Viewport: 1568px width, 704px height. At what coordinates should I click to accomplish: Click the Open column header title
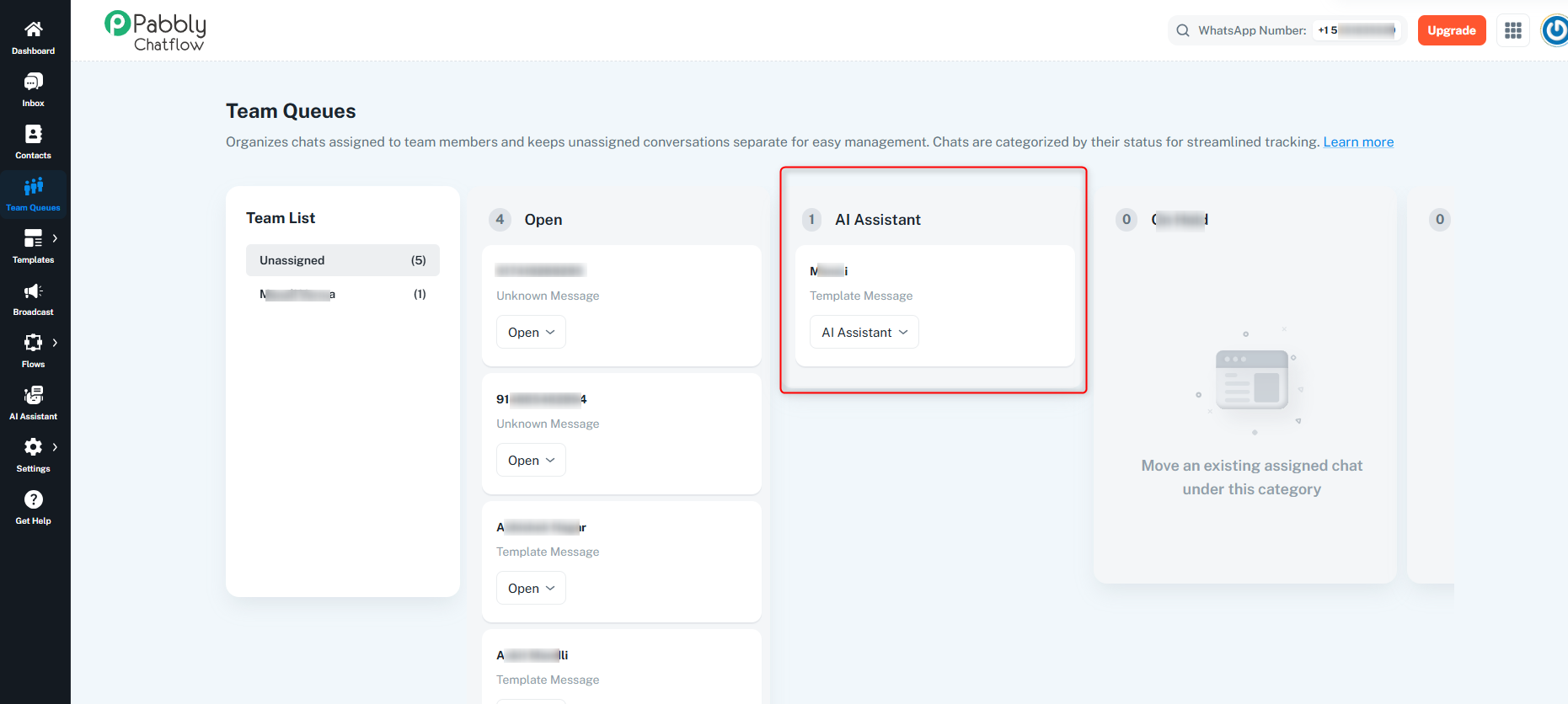[543, 220]
